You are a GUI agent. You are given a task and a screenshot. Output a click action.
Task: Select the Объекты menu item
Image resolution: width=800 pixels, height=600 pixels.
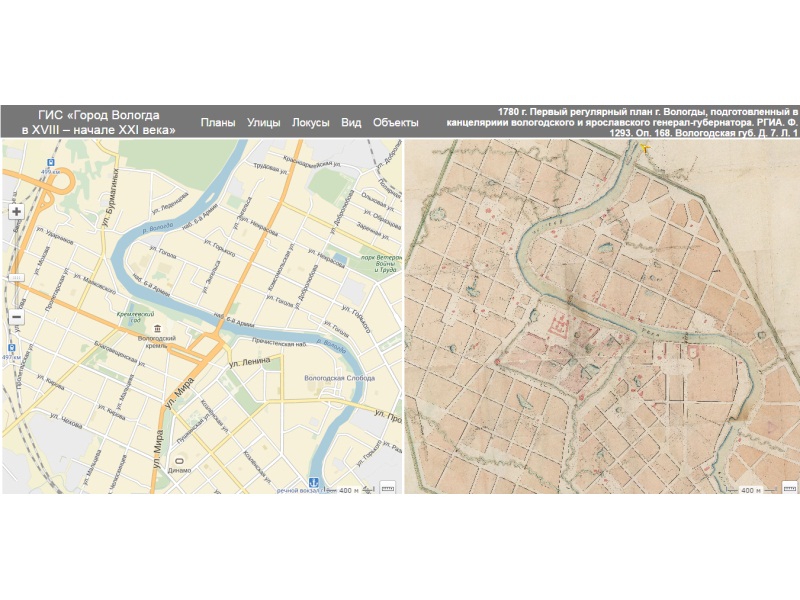pos(395,122)
